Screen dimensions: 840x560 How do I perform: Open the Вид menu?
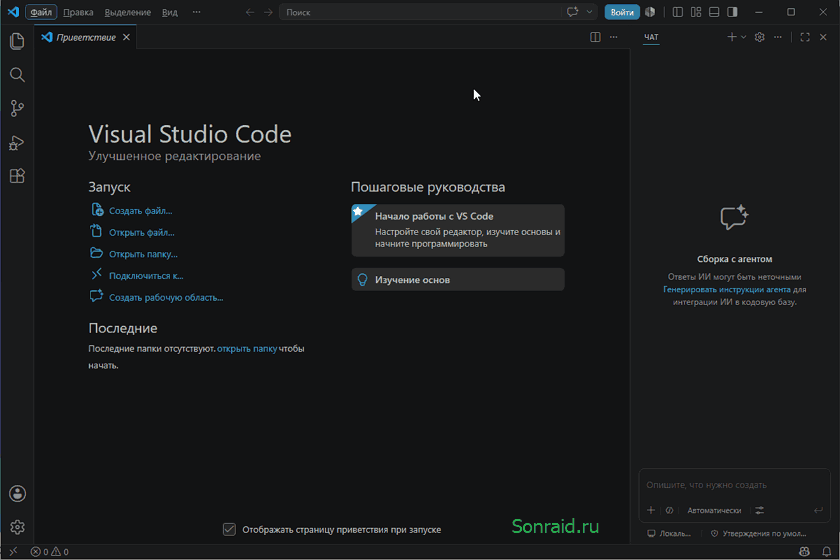pos(170,12)
